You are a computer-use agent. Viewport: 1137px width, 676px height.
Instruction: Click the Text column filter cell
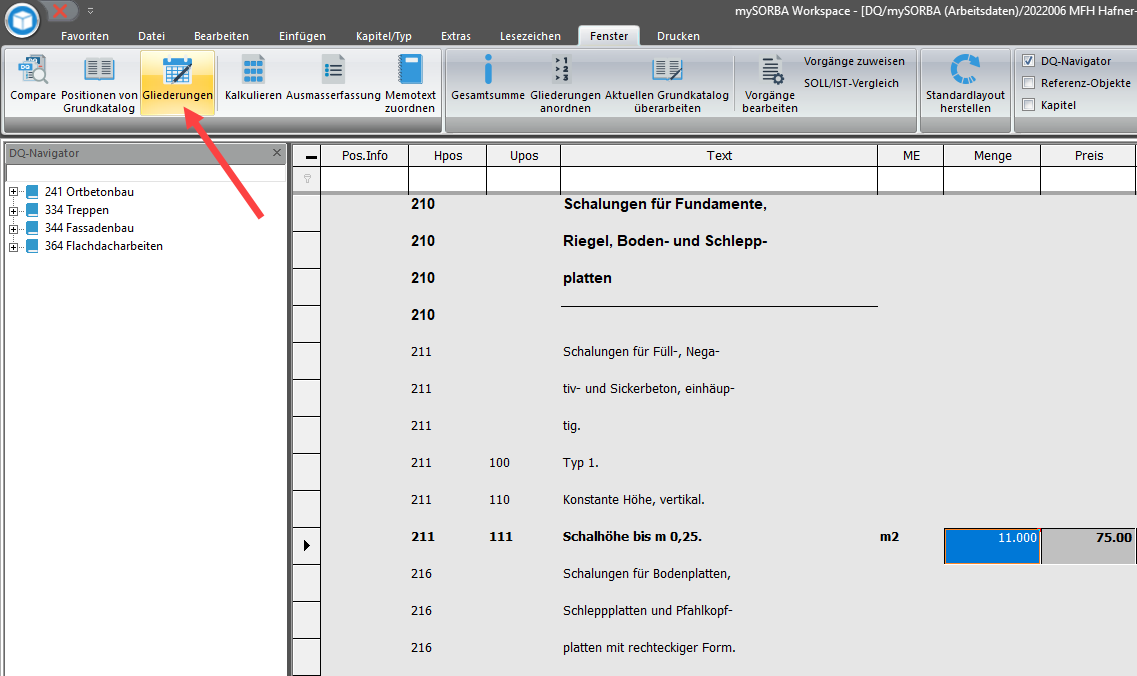pyautogui.click(x=719, y=179)
